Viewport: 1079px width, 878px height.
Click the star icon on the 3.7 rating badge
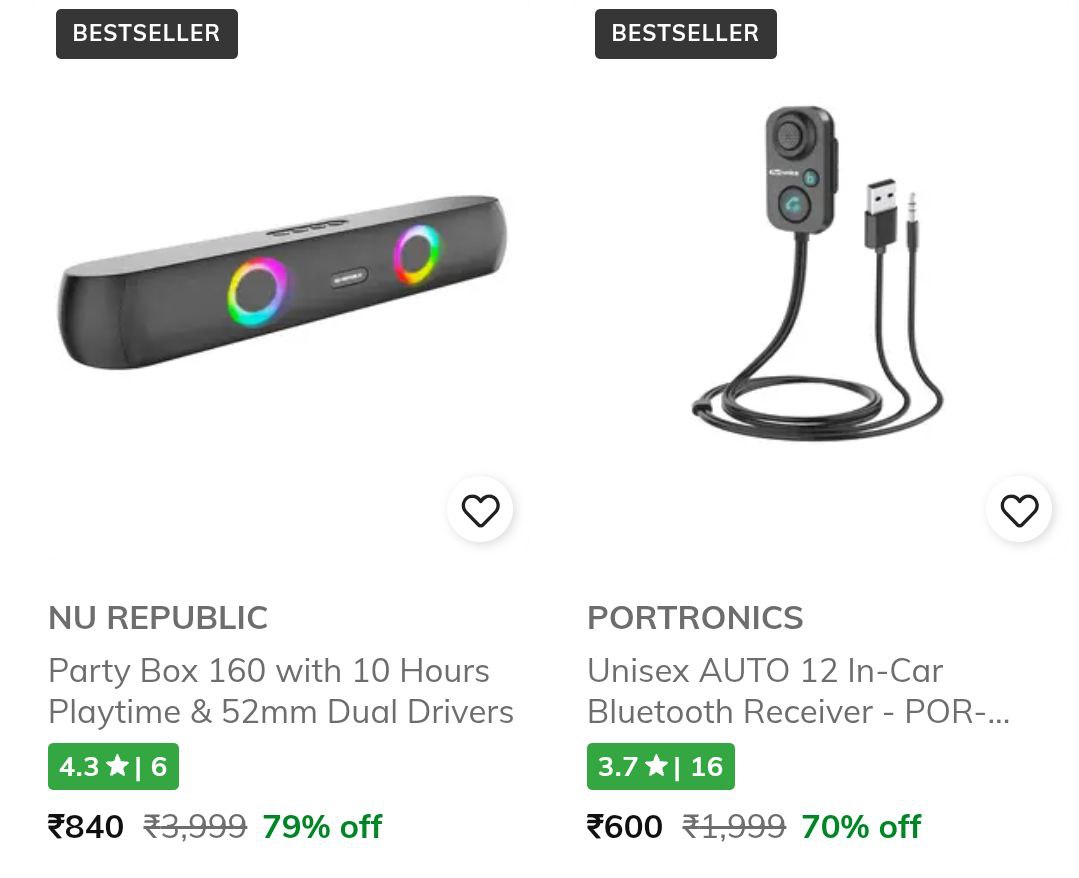[x=656, y=765]
